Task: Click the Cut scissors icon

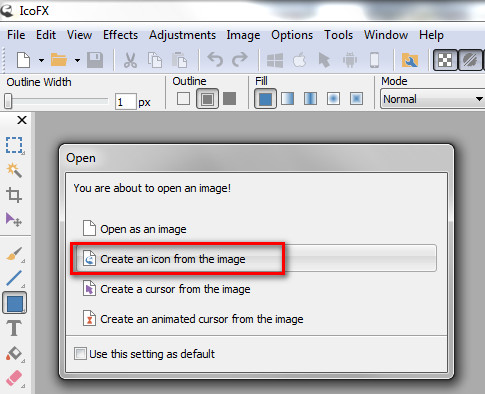Action: [130, 60]
